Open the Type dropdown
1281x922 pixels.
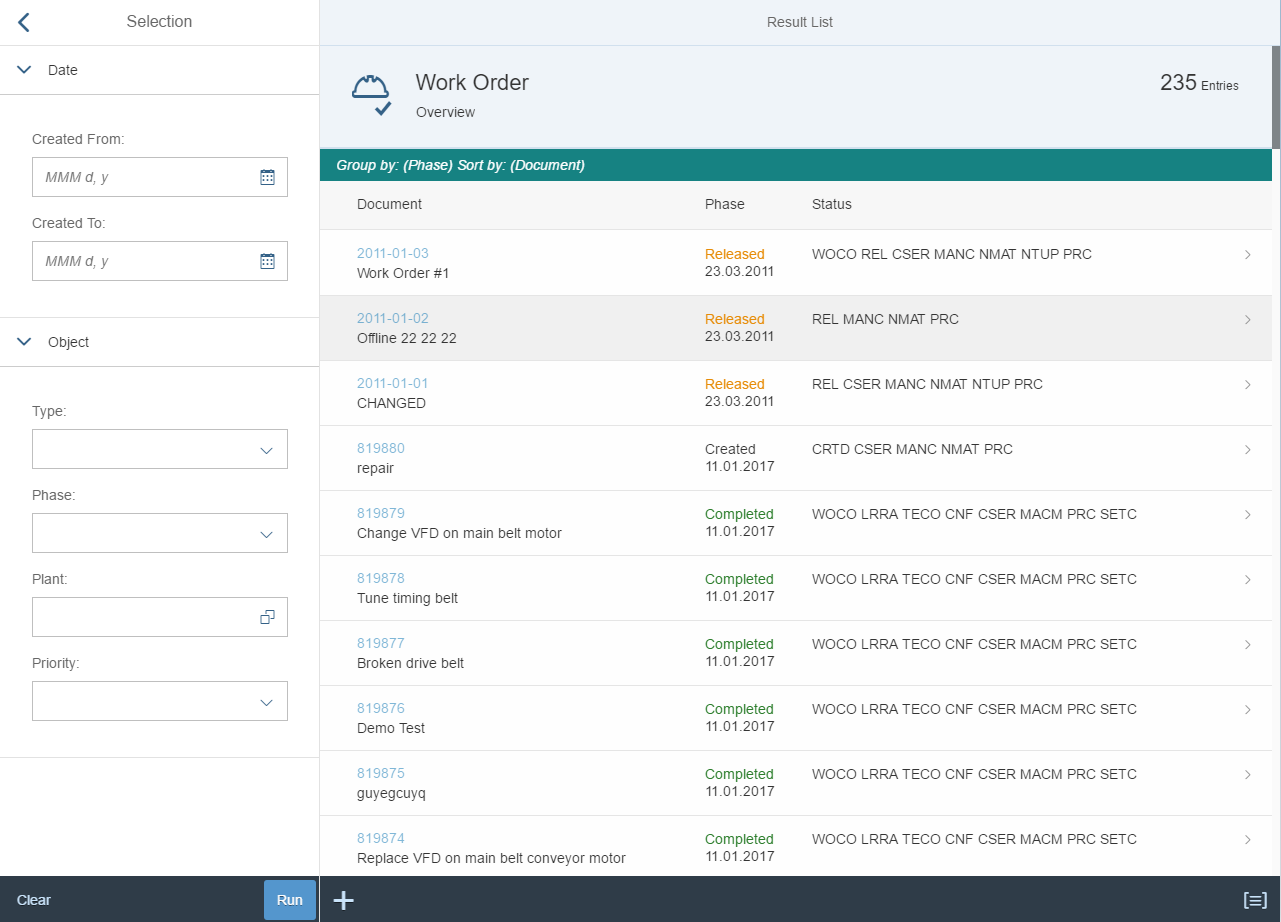[266, 449]
